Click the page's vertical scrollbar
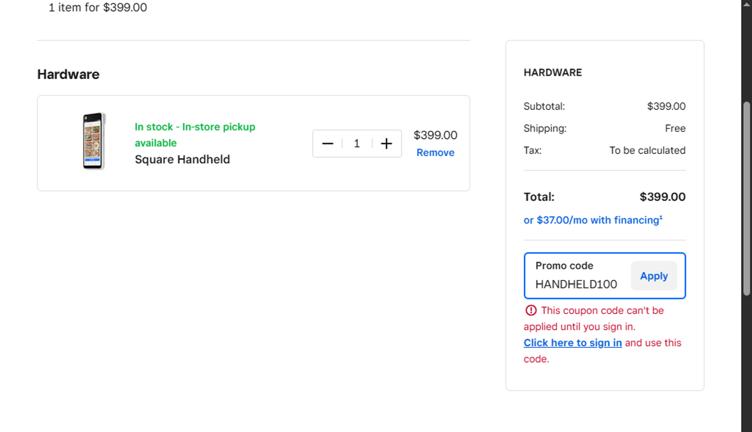The width and height of the screenshot is (752, 432). [x=746, y=198]
